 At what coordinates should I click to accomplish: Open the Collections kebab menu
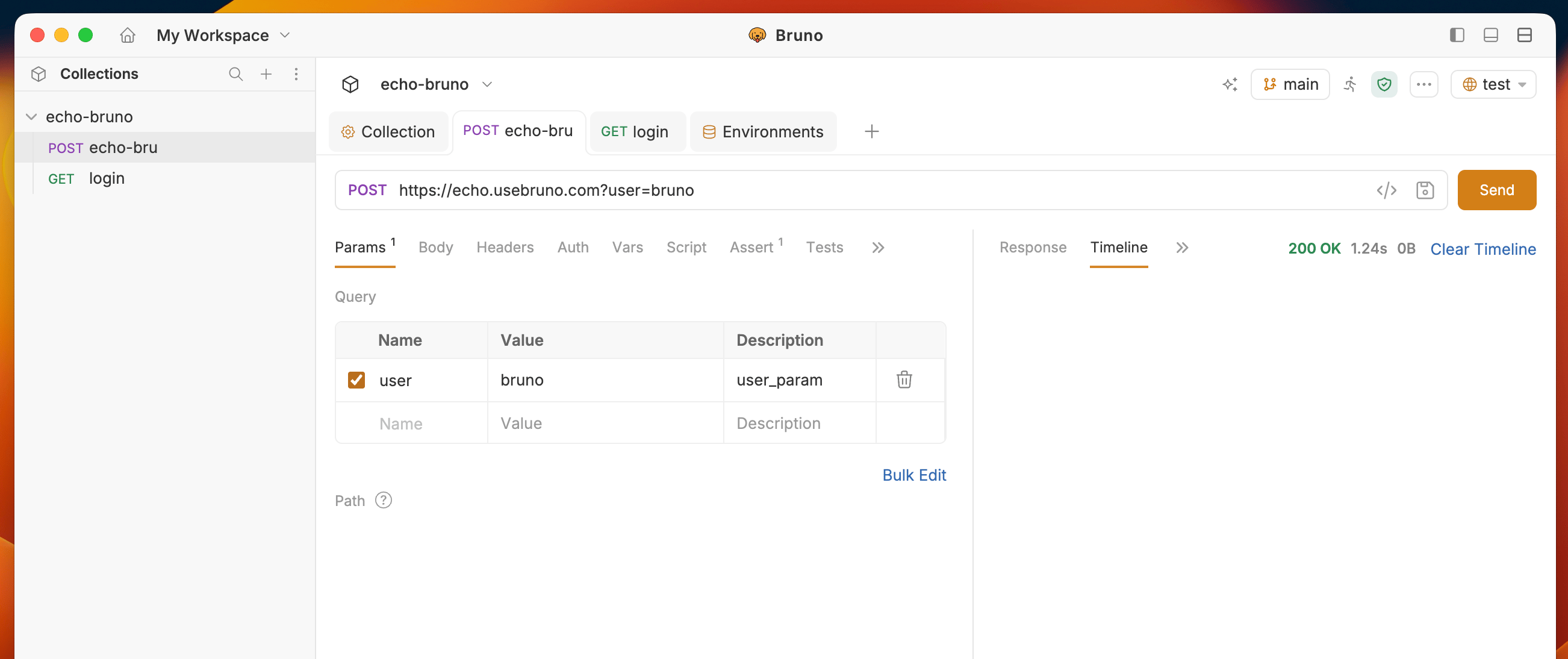click(x=296, y=74)
